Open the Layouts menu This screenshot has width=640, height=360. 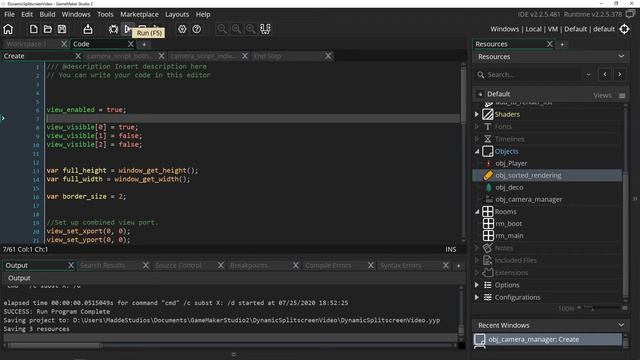(177, 14)
